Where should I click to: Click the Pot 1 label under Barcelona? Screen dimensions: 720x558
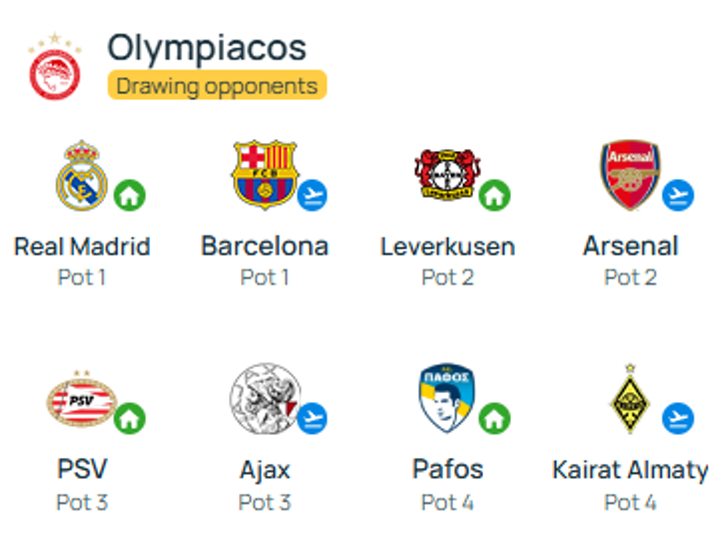pos(264,277)
